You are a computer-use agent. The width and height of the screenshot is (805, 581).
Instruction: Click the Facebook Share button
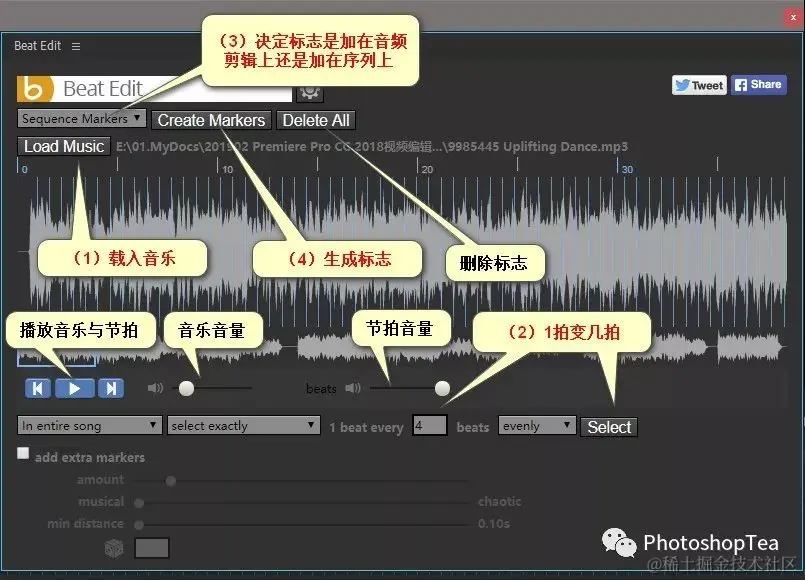click(x=759, y=85)
